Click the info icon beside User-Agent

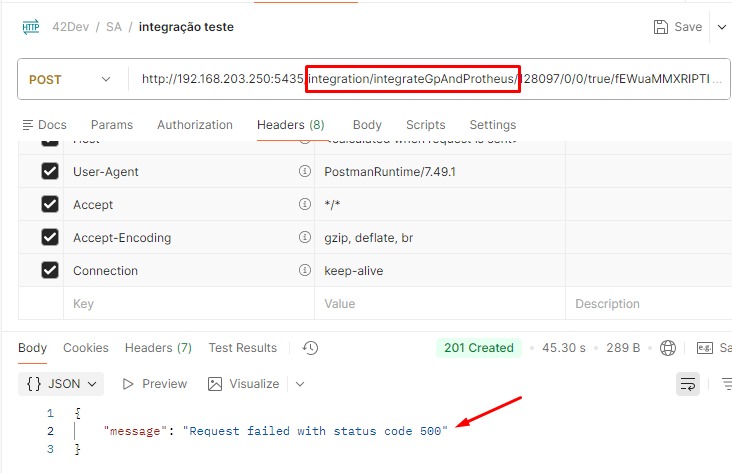305,172
